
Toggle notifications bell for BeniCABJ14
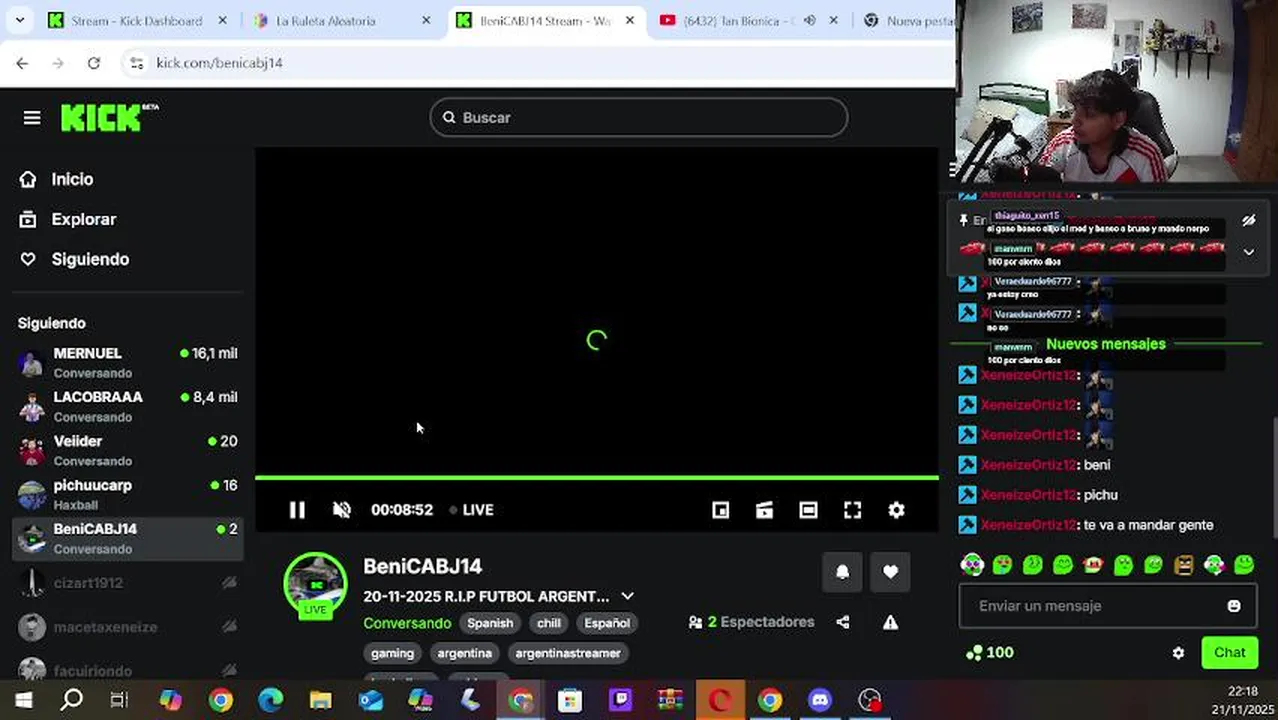[x=842, y=572]
